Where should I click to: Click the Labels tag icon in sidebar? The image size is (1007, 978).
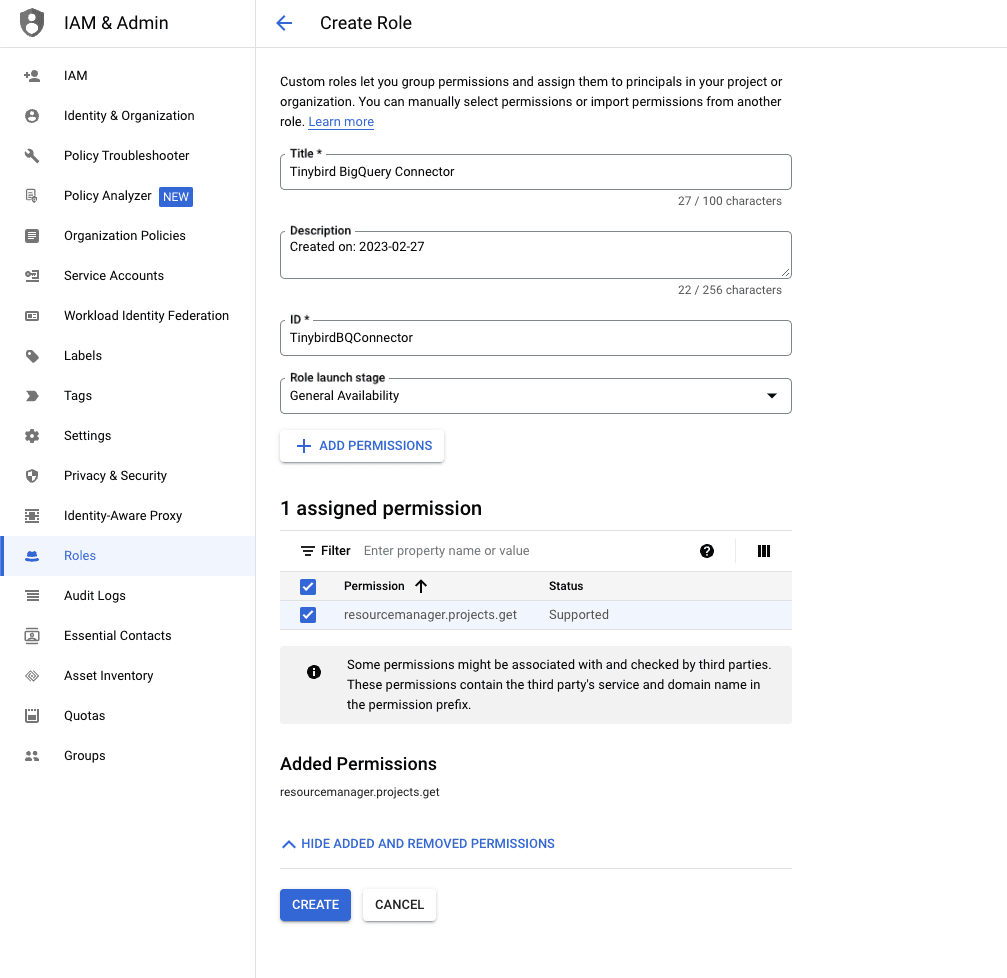[32, 356]
